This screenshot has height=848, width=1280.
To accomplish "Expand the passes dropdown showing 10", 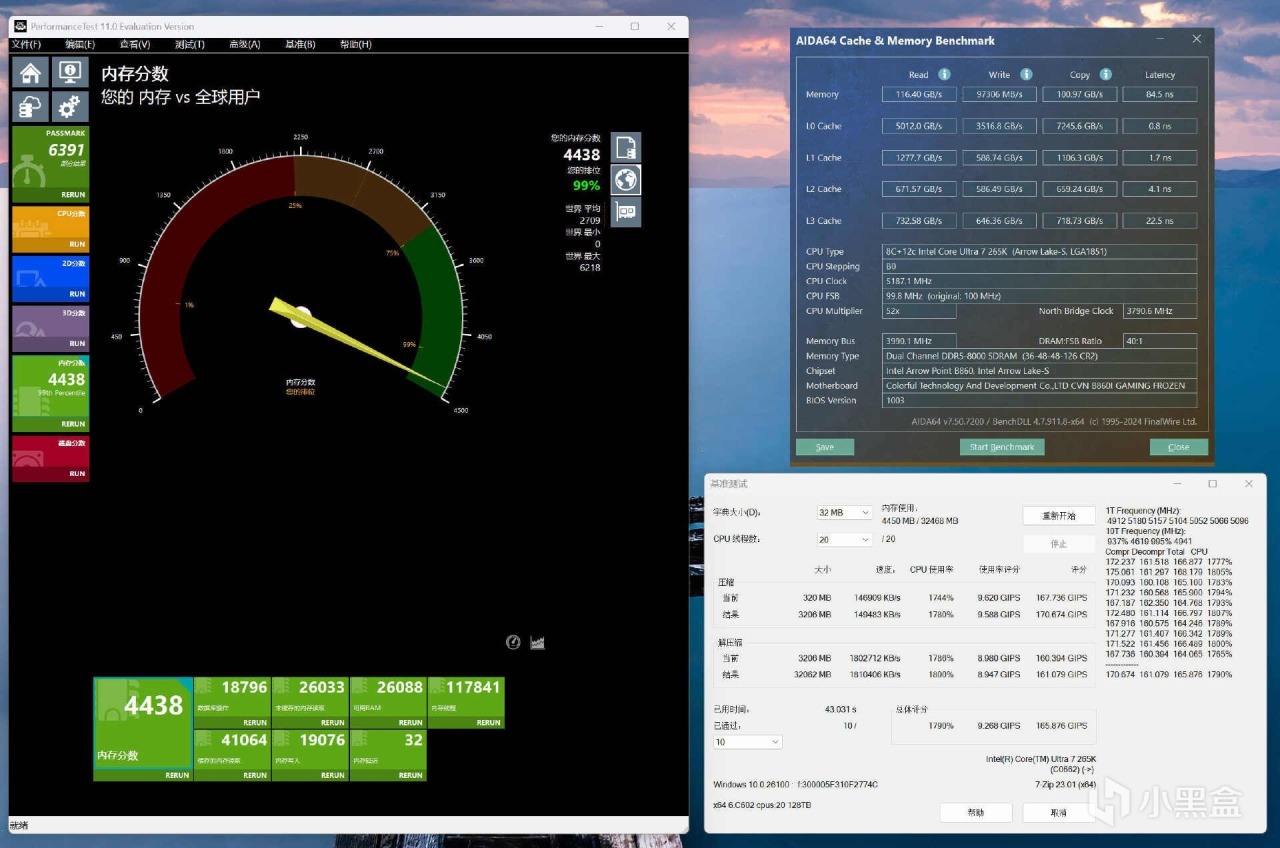I will click(747, 742).
